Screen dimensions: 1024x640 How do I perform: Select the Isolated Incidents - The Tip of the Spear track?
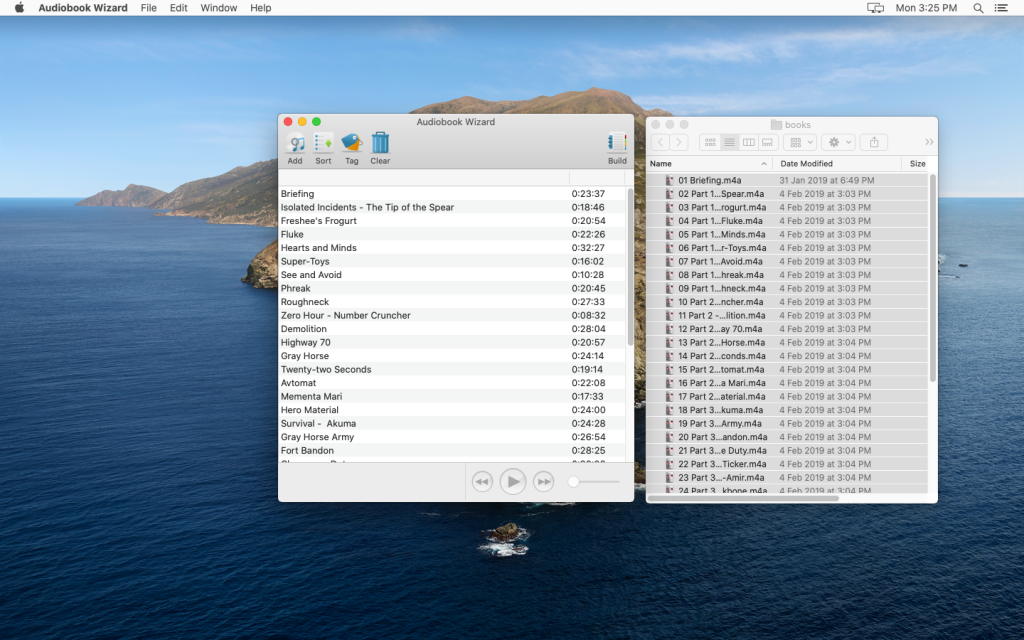click(x=451, y=207)
